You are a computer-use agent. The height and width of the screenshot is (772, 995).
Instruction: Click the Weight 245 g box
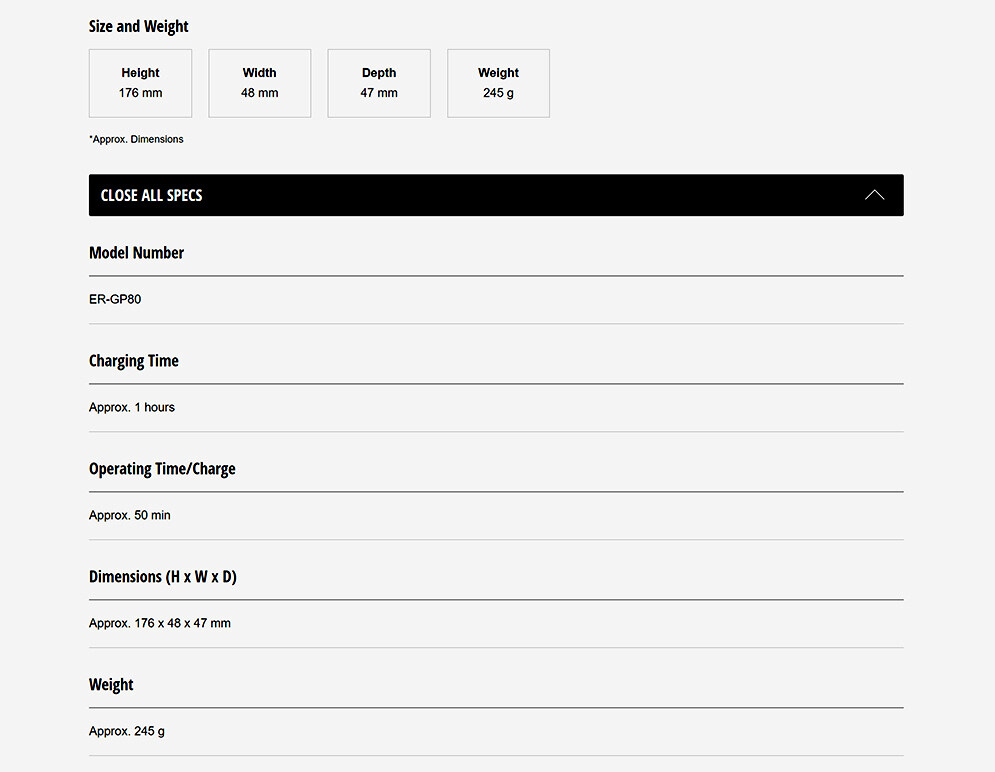point(498,84)
